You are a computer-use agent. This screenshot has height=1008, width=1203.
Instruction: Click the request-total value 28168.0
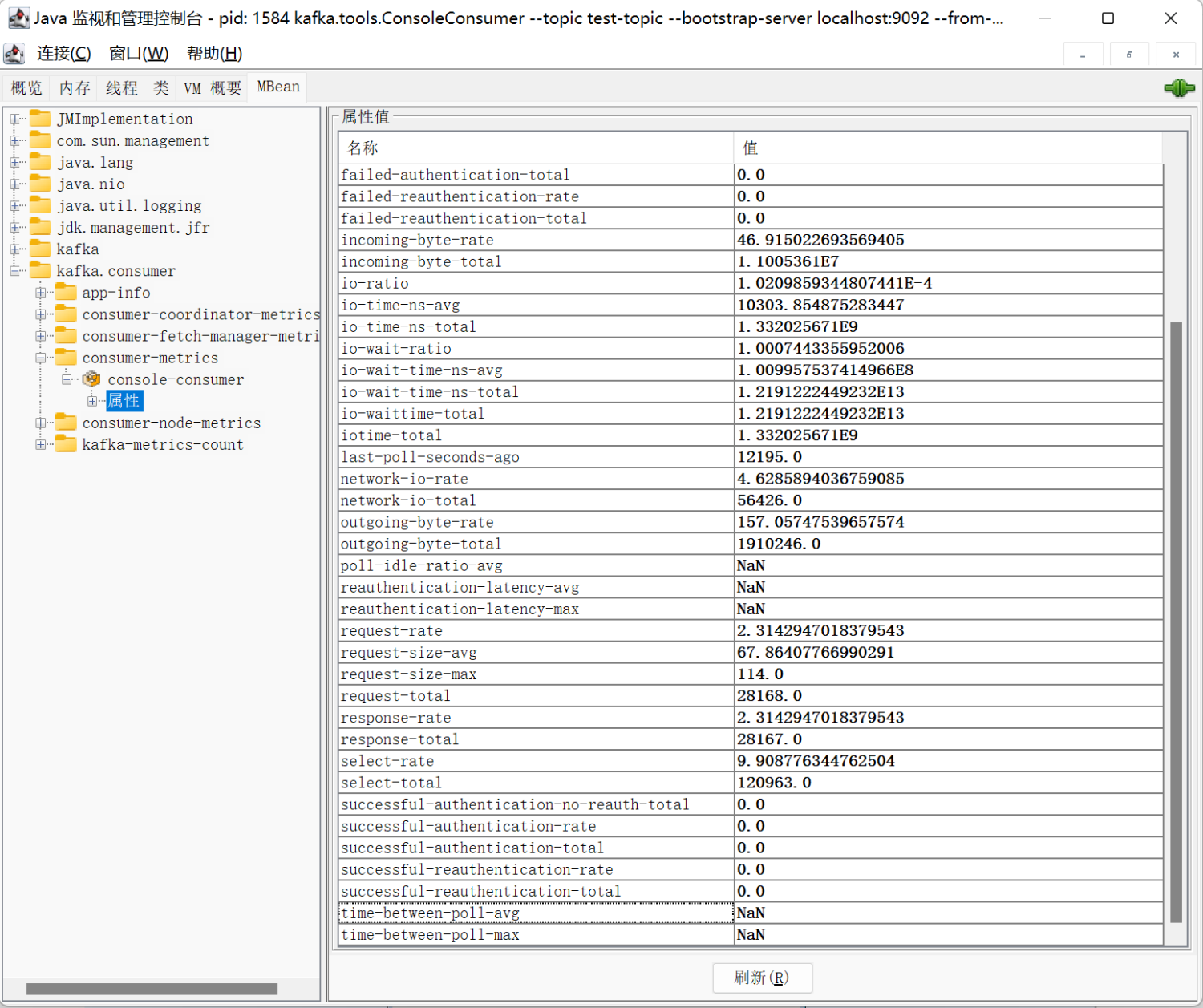770,696
